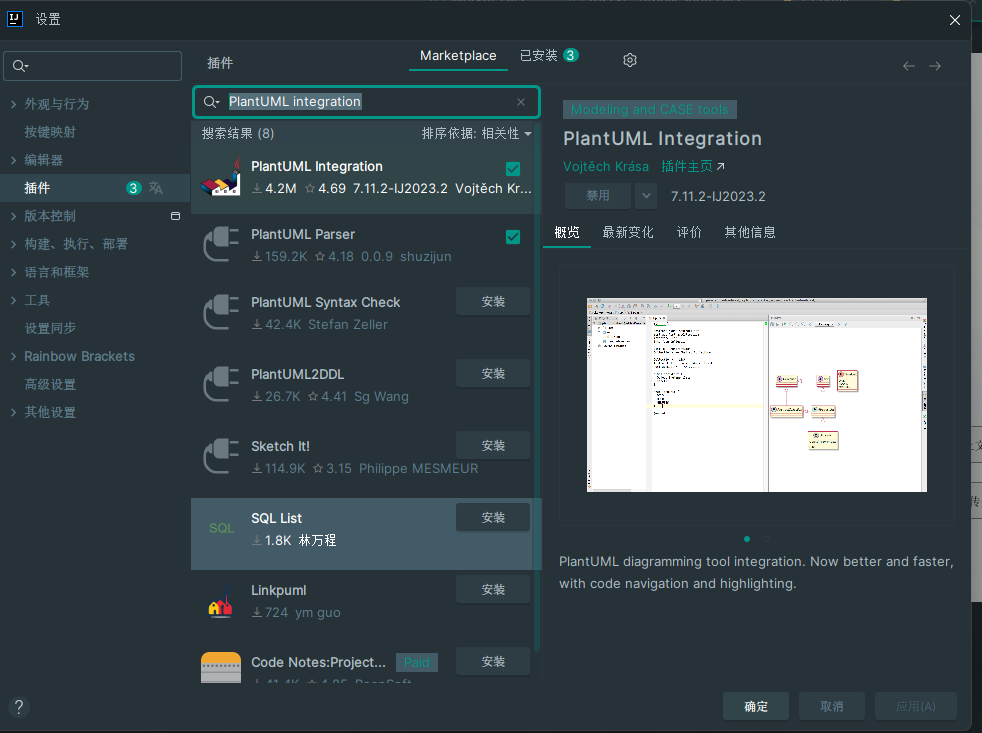Expand the 构建、执行、部署 node
This screenshot has width=982, height=733.
click(13, 244)
